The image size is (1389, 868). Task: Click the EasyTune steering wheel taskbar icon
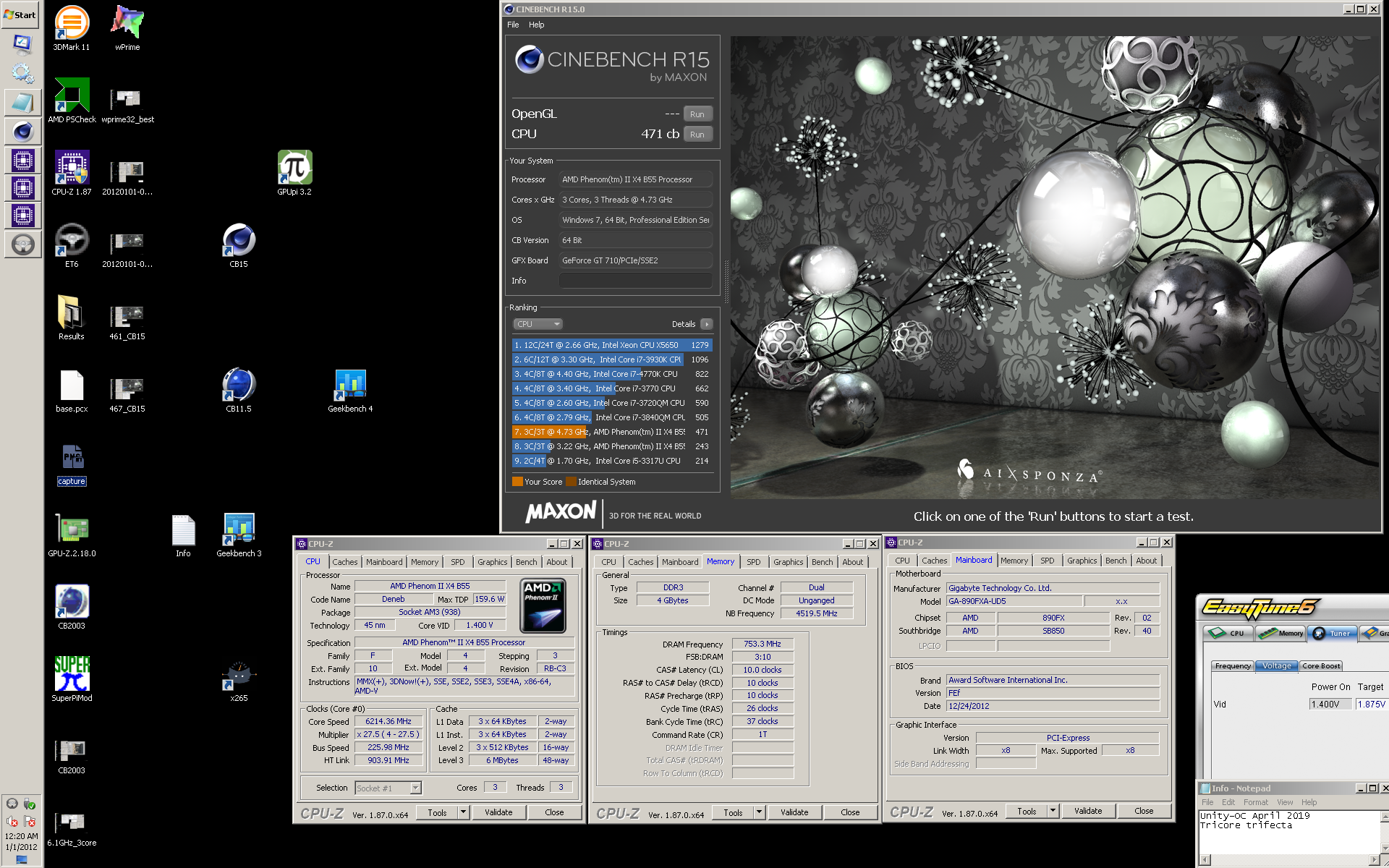[x=22, y=244]
